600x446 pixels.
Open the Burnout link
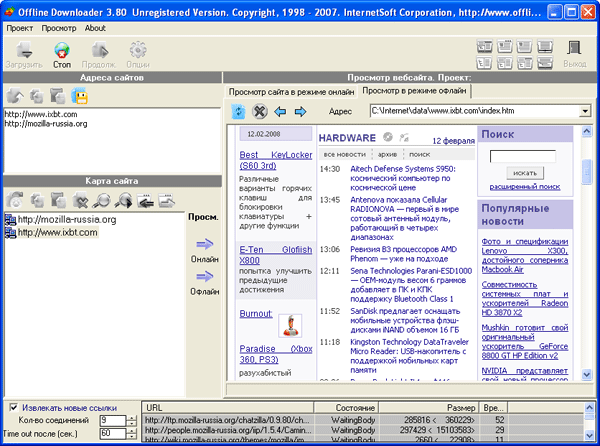click(256, 314)
